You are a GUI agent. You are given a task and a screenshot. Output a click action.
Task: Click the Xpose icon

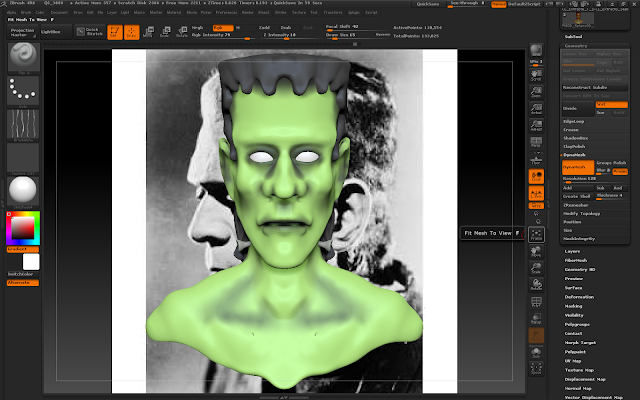[536, 369]
